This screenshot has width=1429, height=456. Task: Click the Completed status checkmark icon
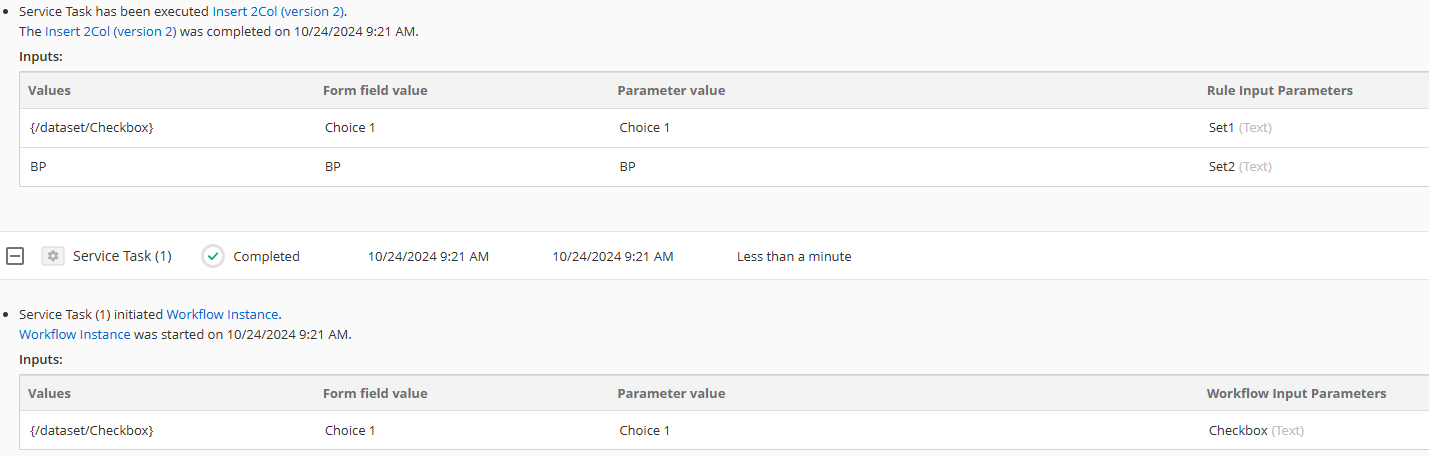pyautogui.click(x=213, y=256)
